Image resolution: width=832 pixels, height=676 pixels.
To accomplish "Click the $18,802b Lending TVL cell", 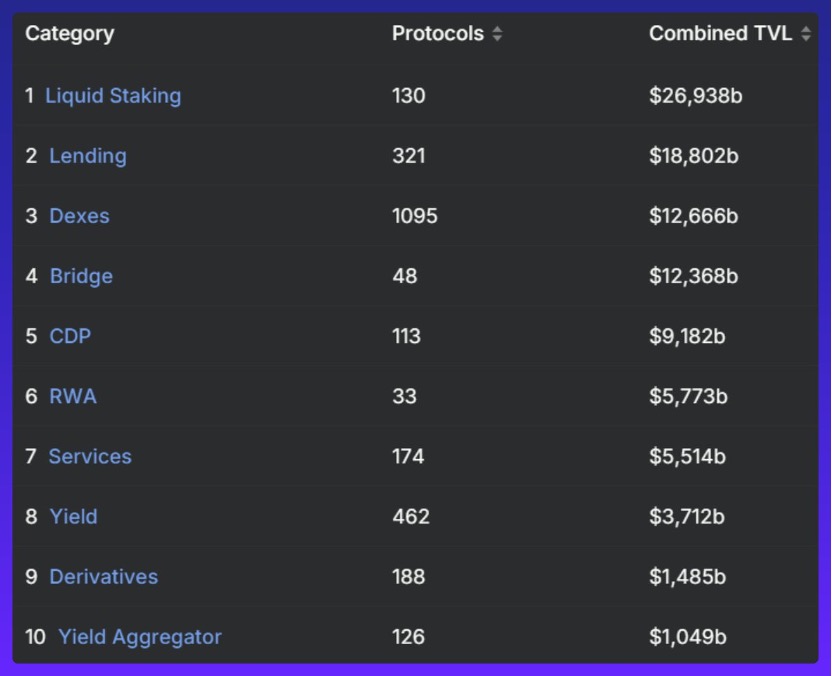I will click(693, 156).
